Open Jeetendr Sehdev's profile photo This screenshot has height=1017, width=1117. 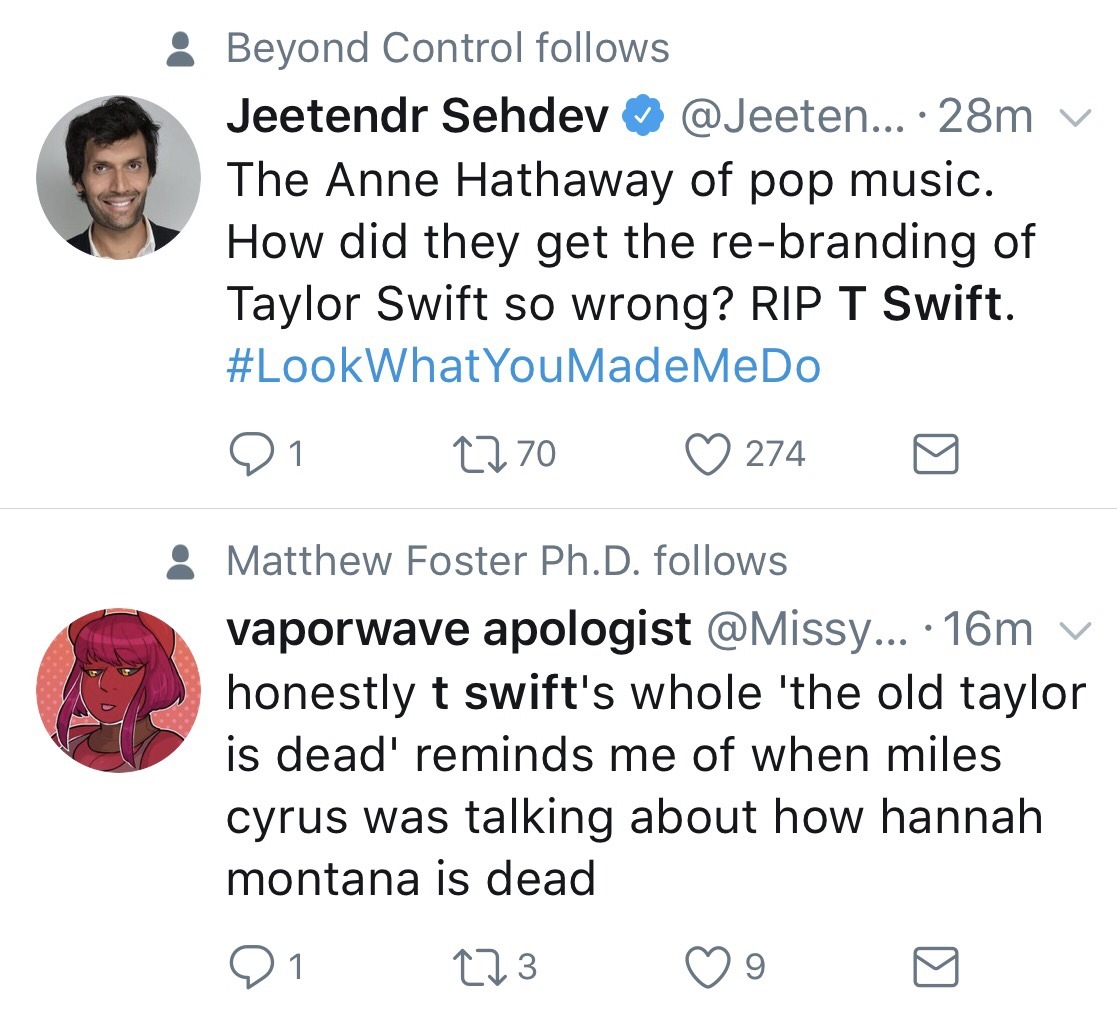click(x=118, y=178)
